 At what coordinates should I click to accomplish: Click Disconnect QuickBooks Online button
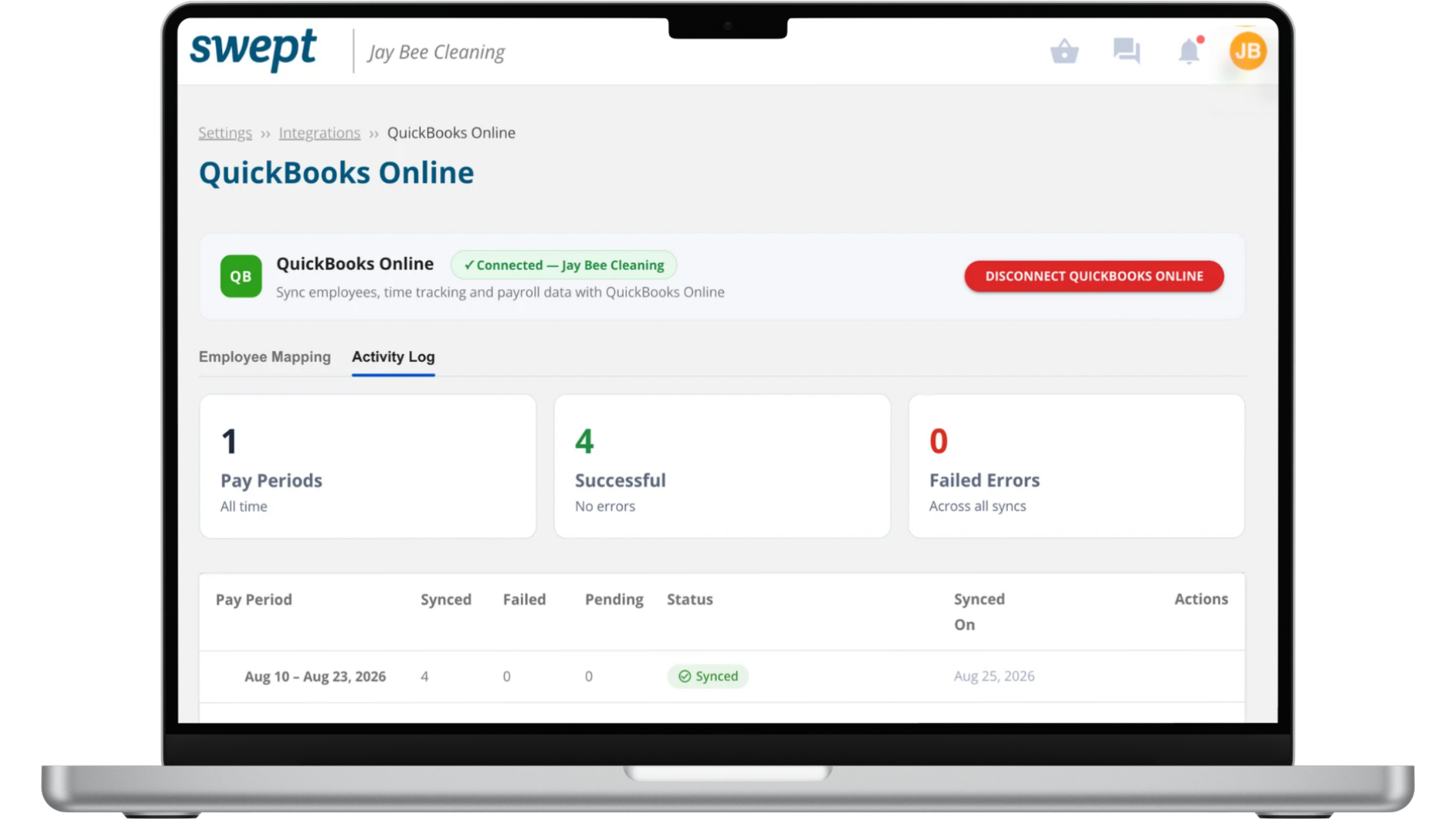pyautogui.click(x=1094, y=276)
